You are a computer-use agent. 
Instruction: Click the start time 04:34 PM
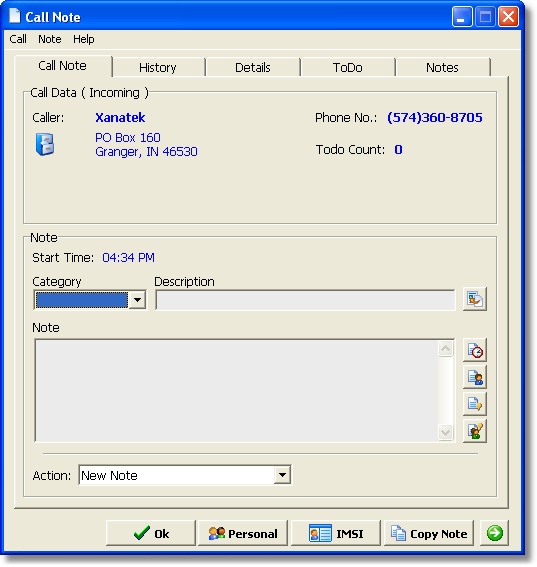128,257
